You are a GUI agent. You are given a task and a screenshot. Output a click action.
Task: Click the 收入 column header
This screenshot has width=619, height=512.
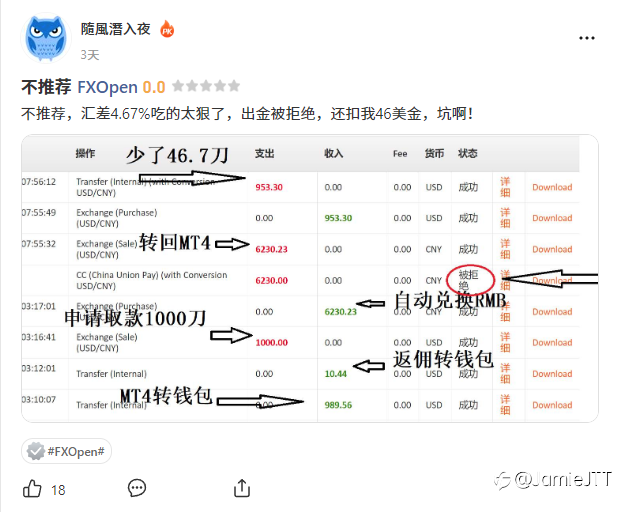tap(334, 153)
